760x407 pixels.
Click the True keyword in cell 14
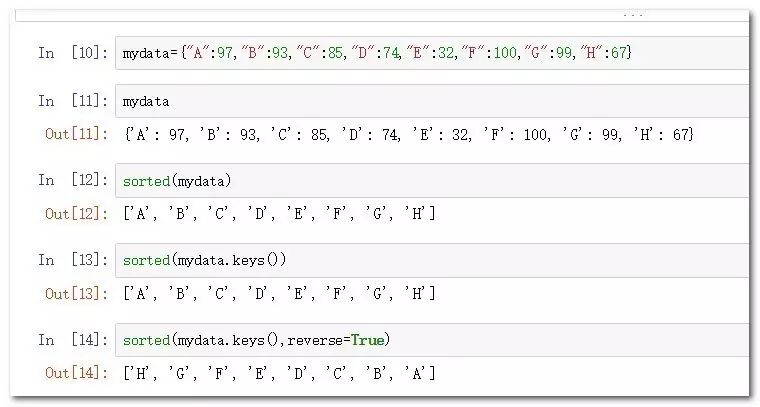click(x=370, y=341)
